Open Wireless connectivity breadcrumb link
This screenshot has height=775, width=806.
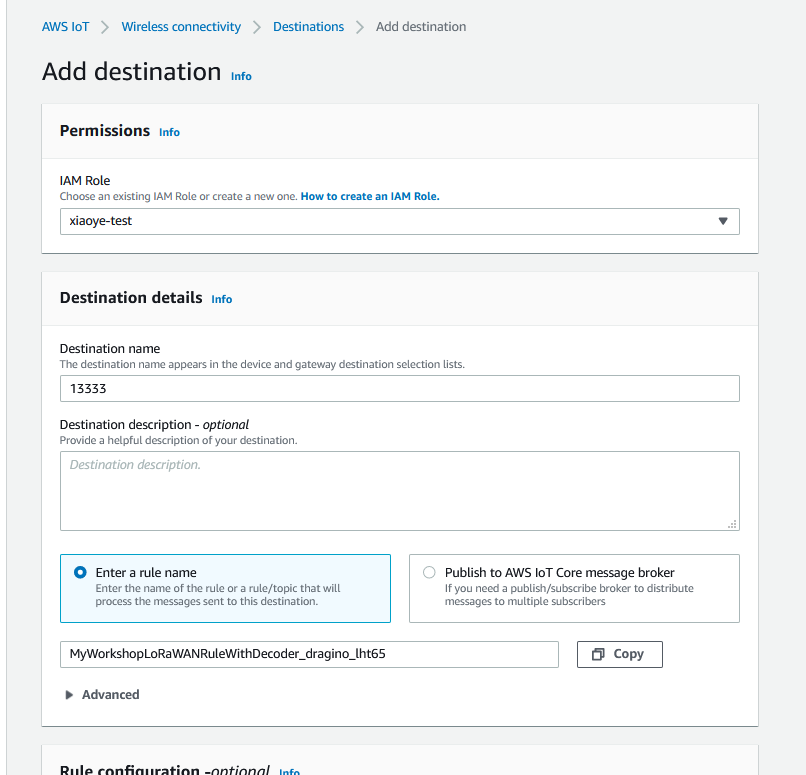(181, 27)
